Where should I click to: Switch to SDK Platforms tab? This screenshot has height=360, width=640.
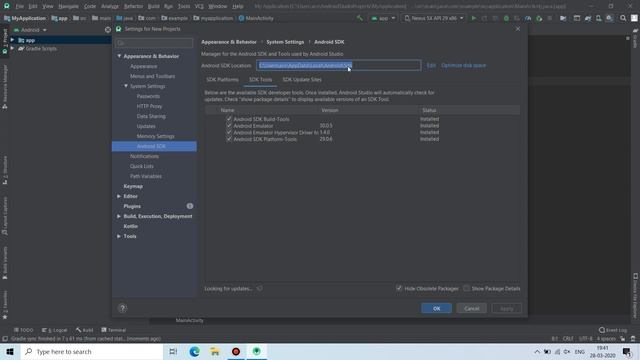[222, 80]
